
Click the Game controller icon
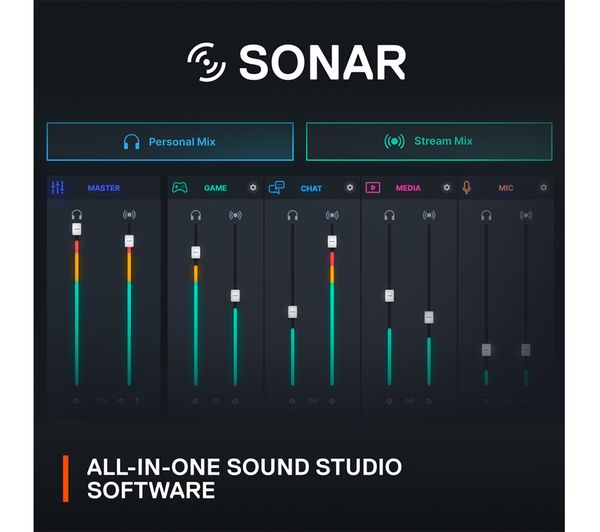(x=179, y=187)
